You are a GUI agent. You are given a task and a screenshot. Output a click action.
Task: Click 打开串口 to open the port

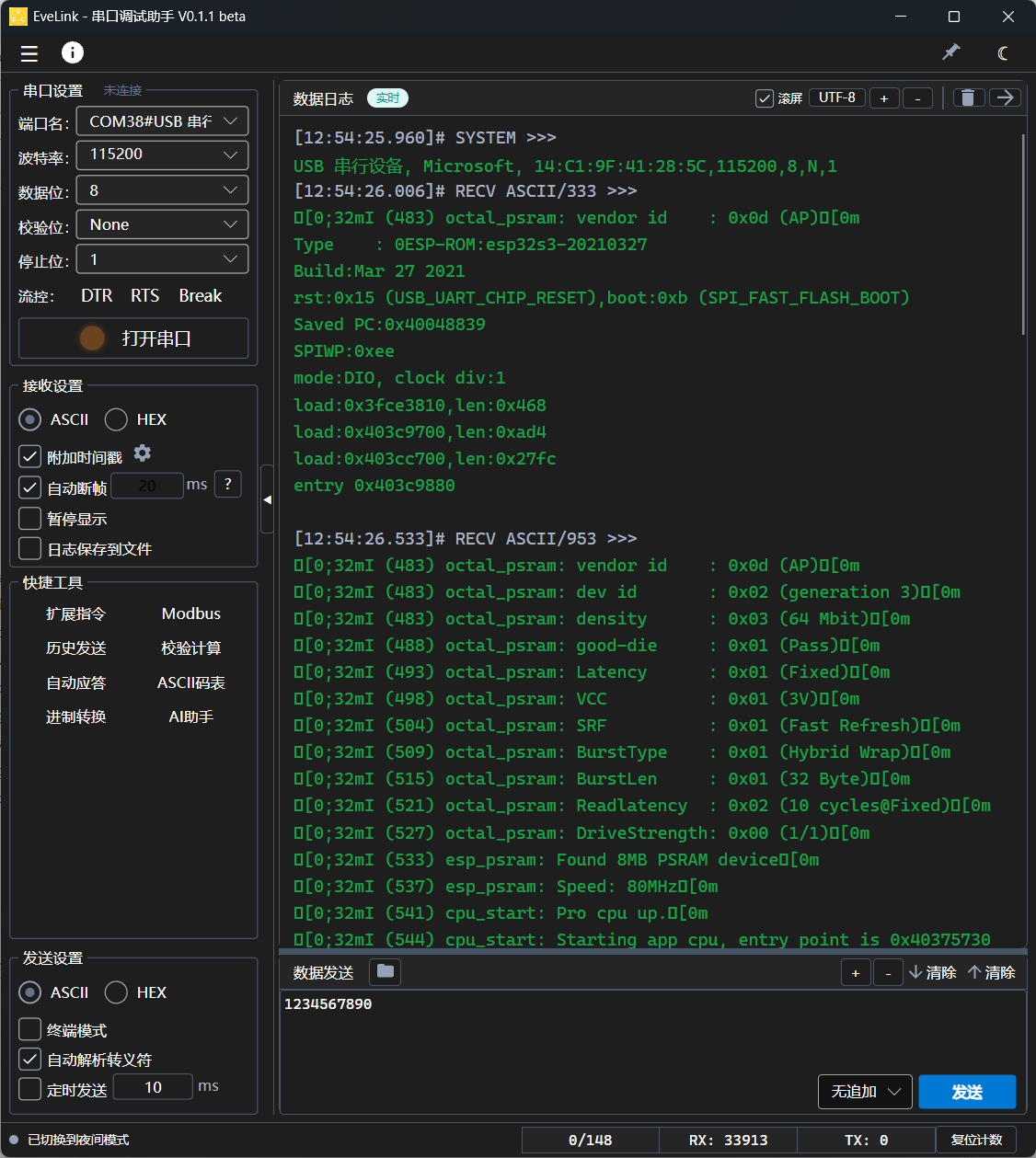[x=133, y=338]
